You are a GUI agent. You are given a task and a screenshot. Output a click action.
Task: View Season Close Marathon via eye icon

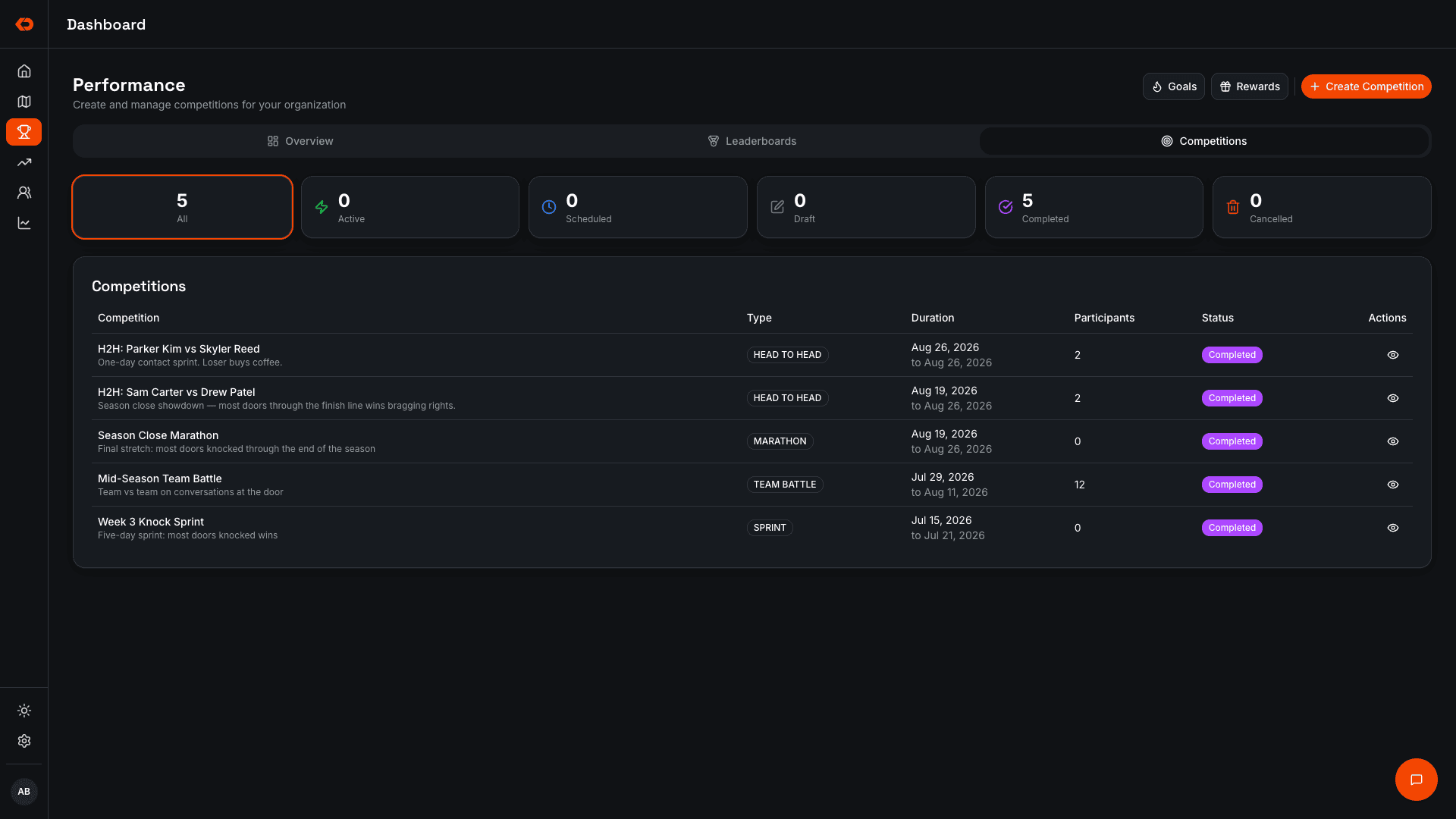1392,441
